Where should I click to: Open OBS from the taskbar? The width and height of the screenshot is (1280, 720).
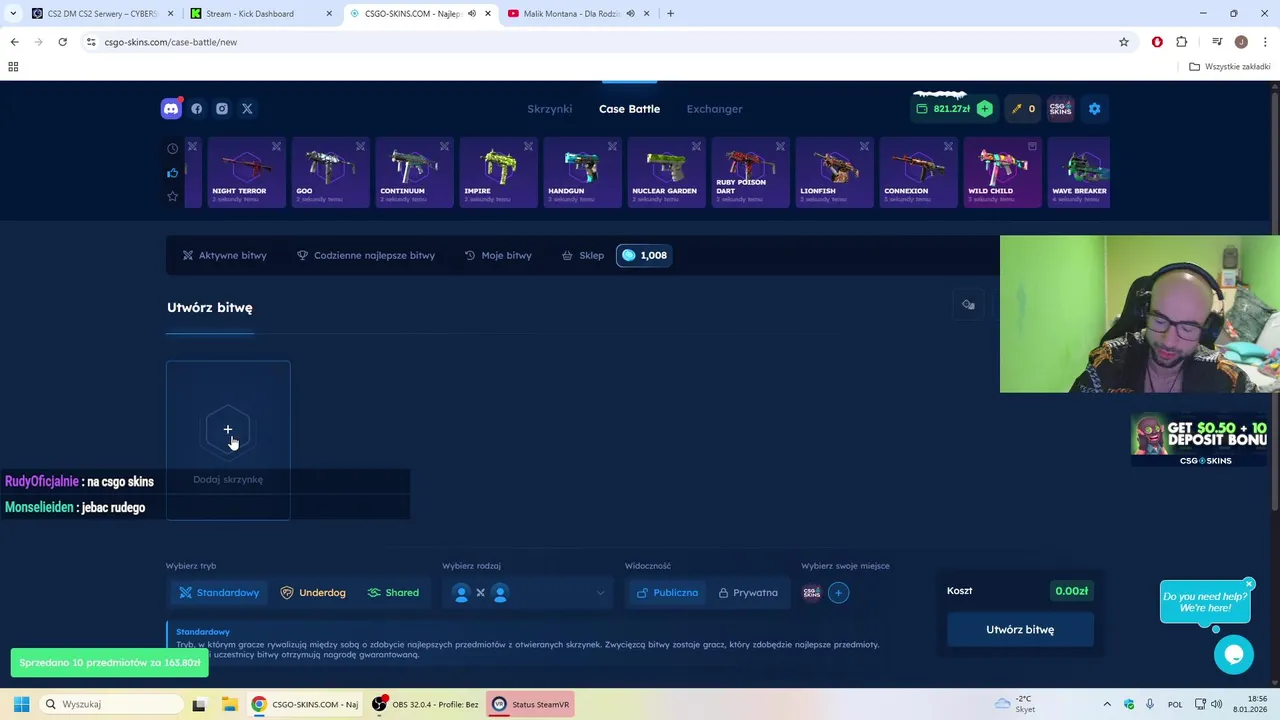[x=425, y=704]
